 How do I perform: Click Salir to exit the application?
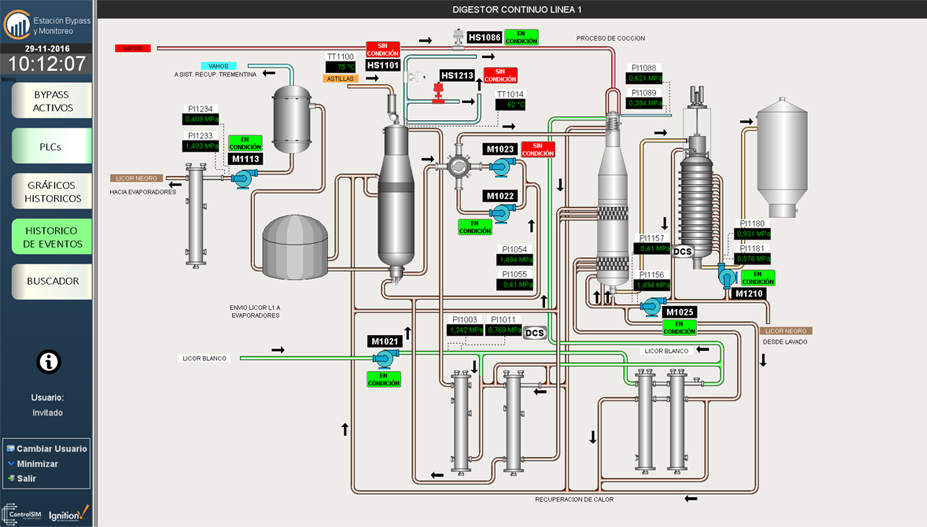click(27, 478)
